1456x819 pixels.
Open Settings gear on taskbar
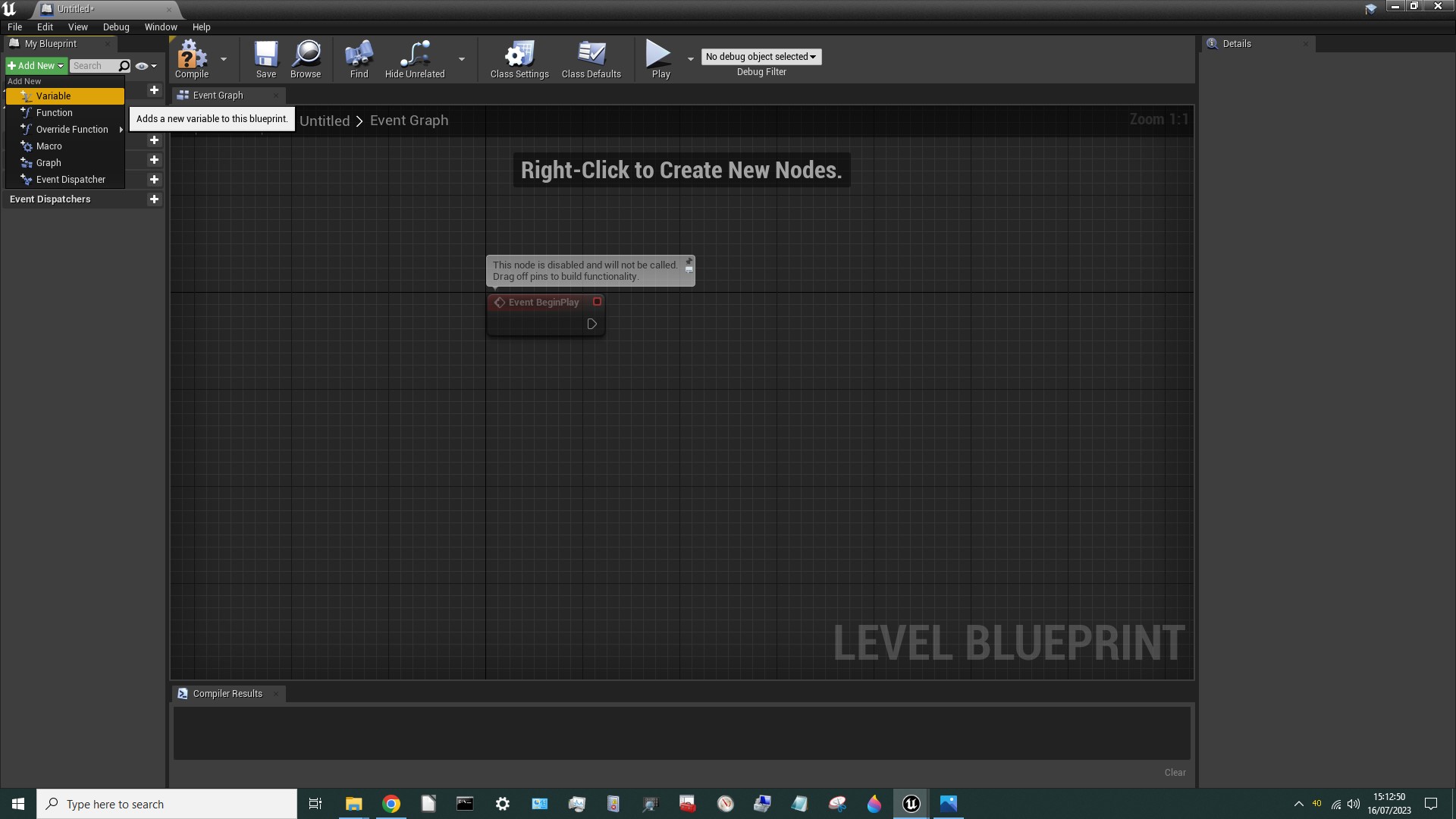tap(503, 804)
